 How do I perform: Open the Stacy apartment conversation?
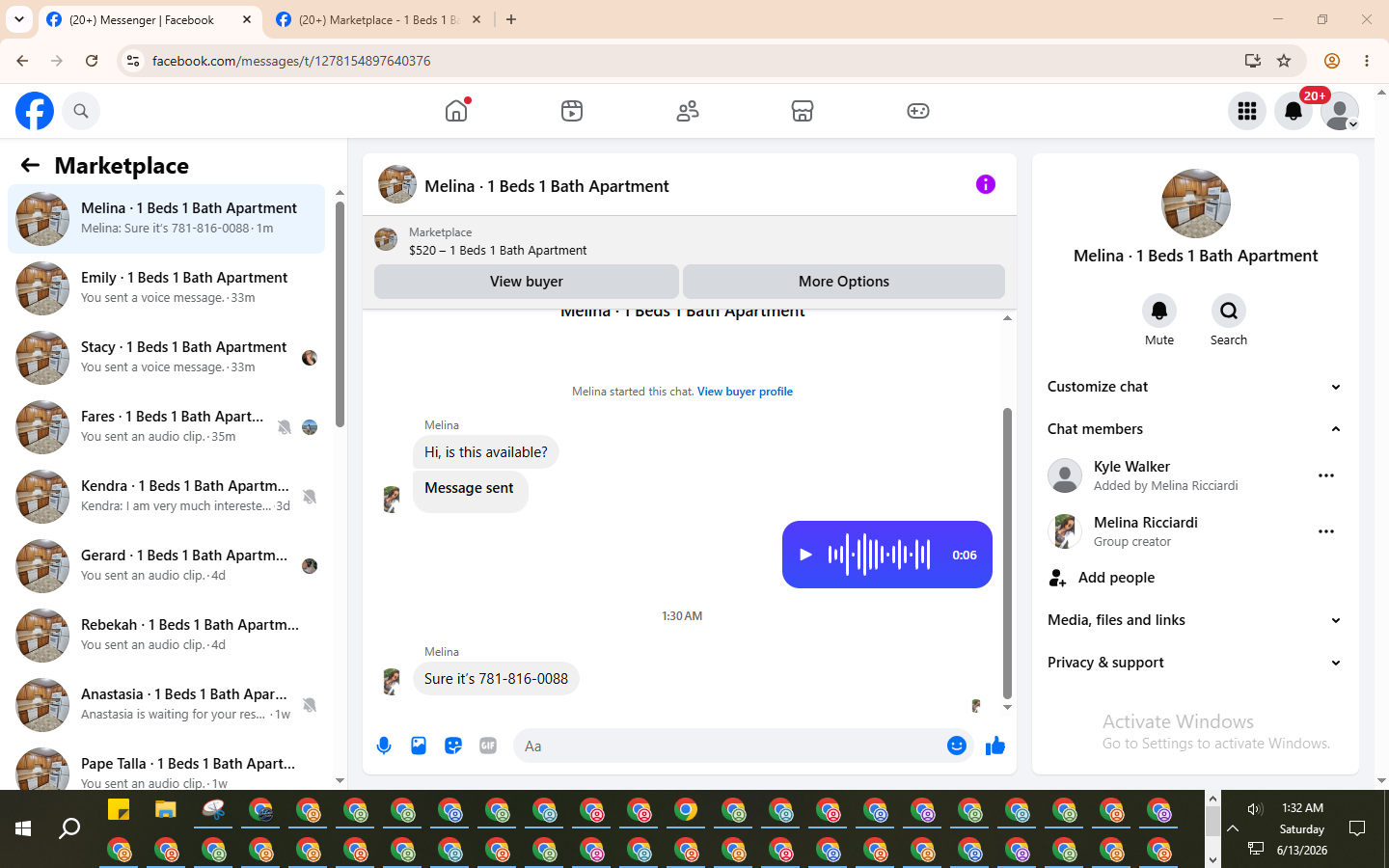coord(166,358)
